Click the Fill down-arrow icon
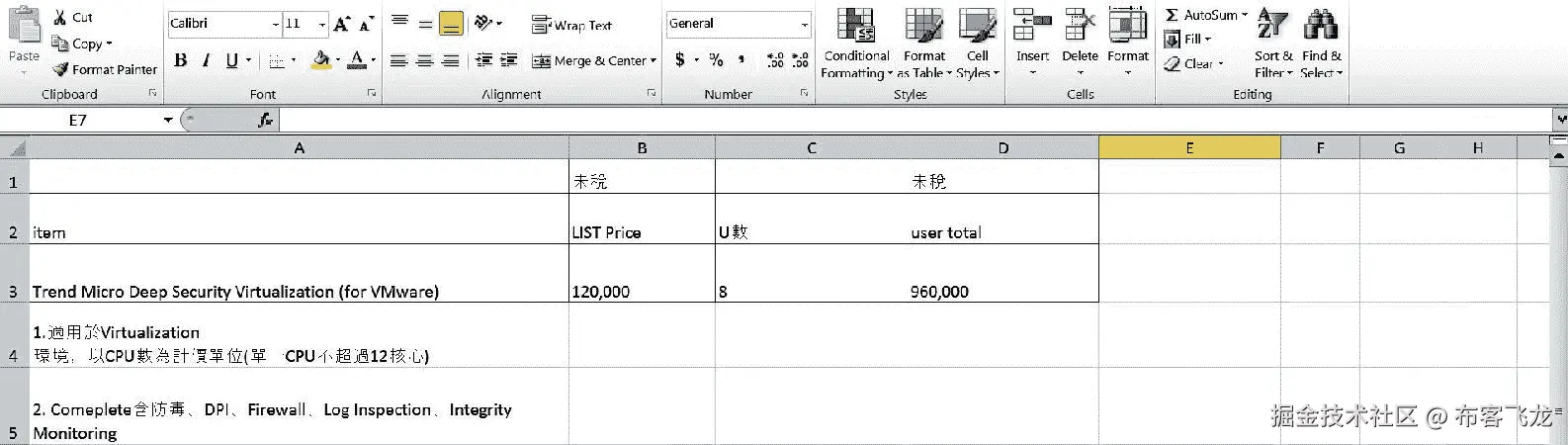This screenshot has width=1568, height=445. (x=1173, y=40)
